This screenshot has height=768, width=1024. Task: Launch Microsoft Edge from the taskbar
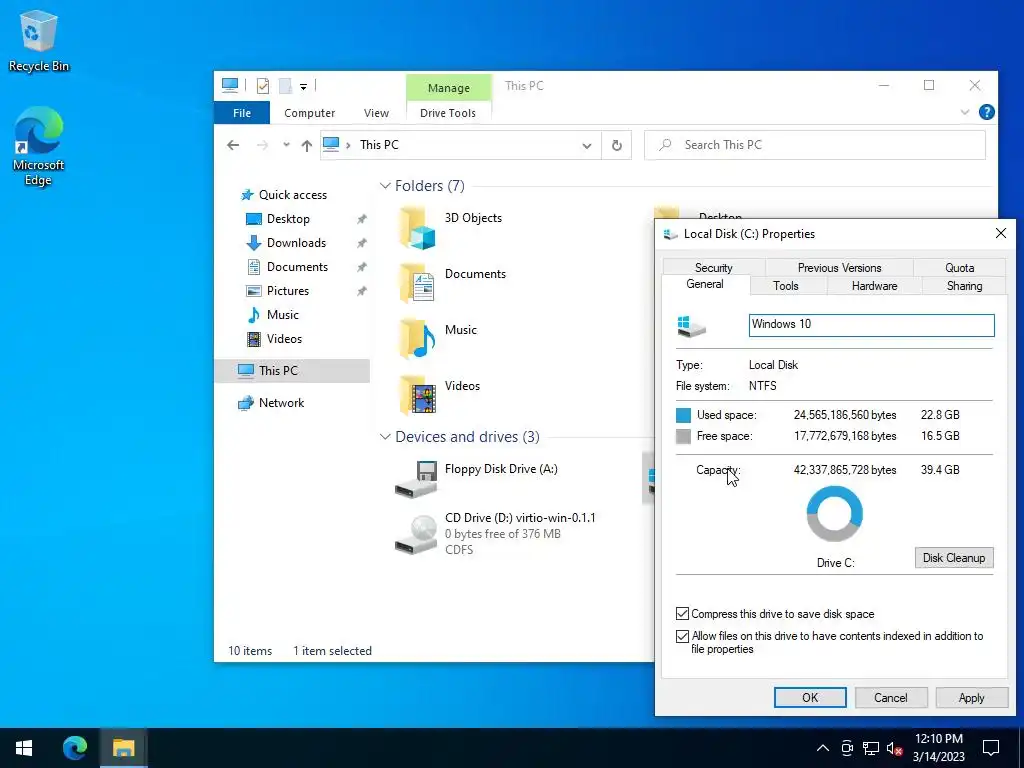[74, 748]
